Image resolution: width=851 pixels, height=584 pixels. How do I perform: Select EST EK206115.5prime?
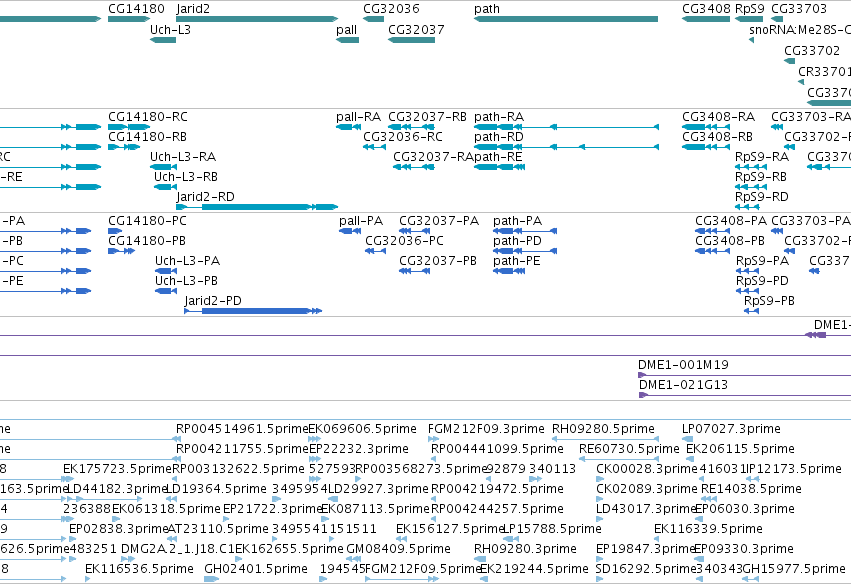(x=740, y=449)
